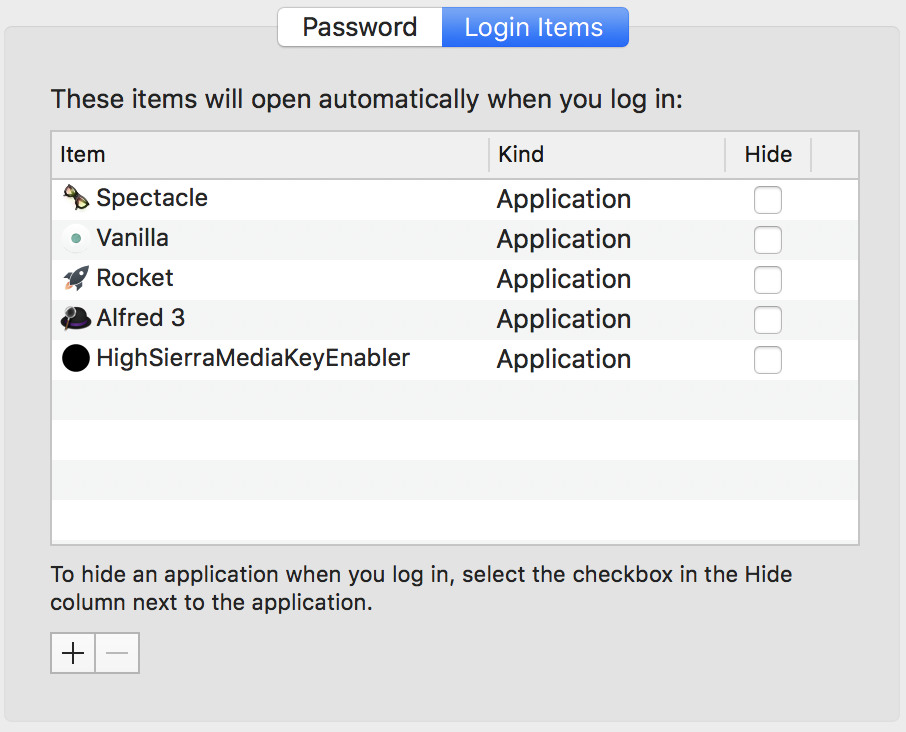Viewport: 906px width, 732px height.
Task: Tick the Hide checkbox for Spectacle
Action: (768, 200)
